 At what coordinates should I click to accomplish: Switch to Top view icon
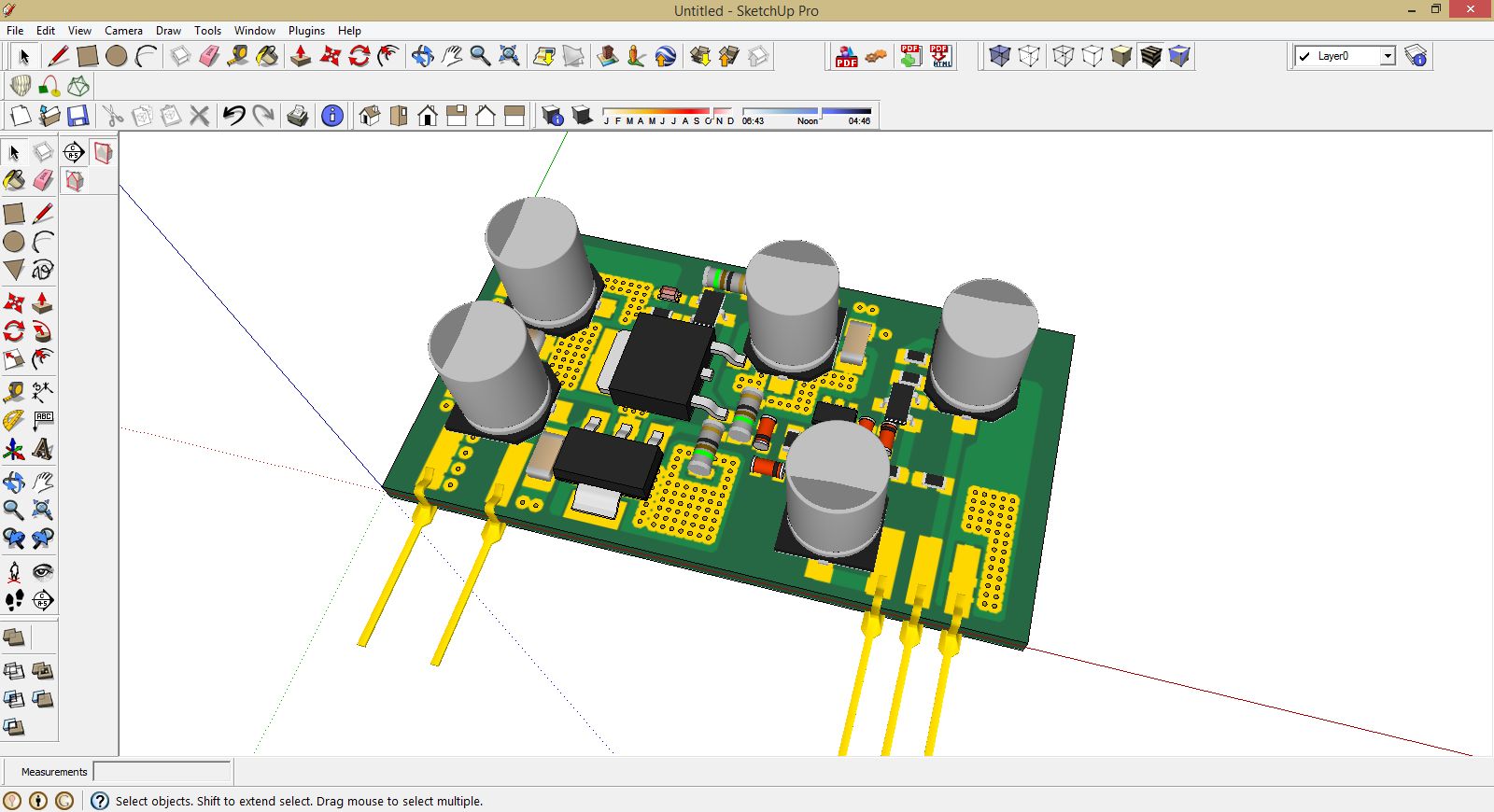tap(399, 116)
